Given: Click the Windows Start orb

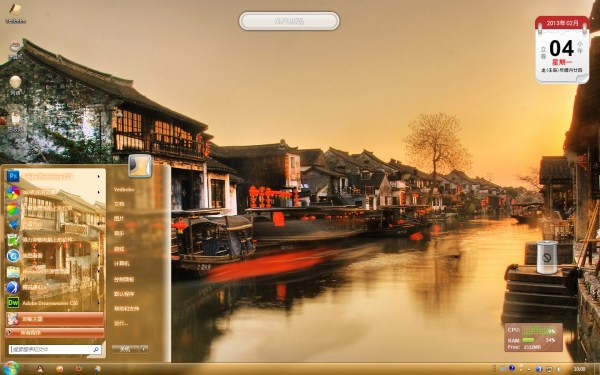Looking at the screenshot, I should [10, 368].
